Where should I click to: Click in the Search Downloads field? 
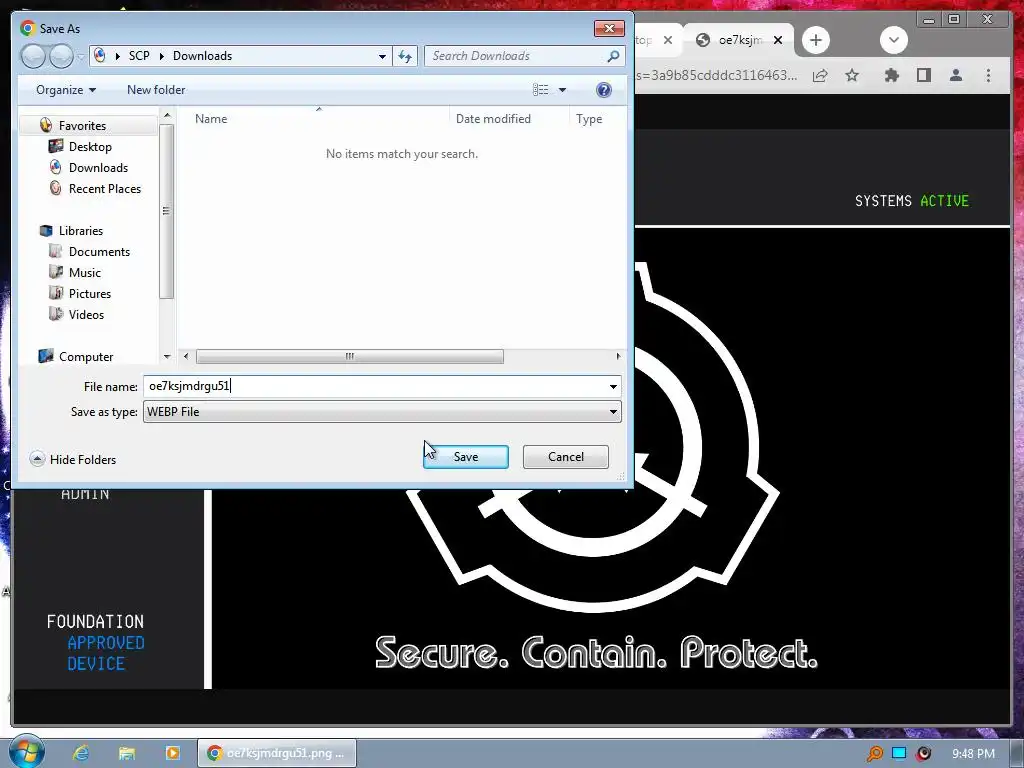tap(516, 56)
